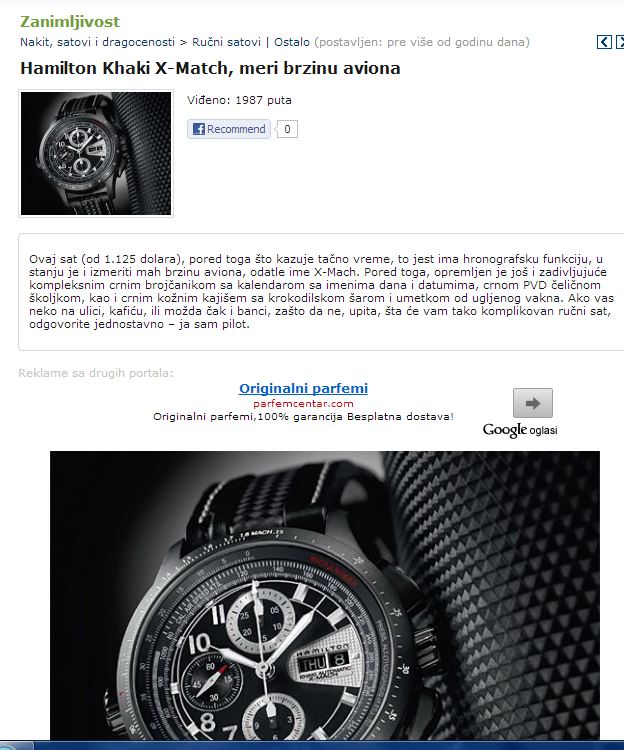Visit parfemcentar.com ad URL

[x=303, y=403]
